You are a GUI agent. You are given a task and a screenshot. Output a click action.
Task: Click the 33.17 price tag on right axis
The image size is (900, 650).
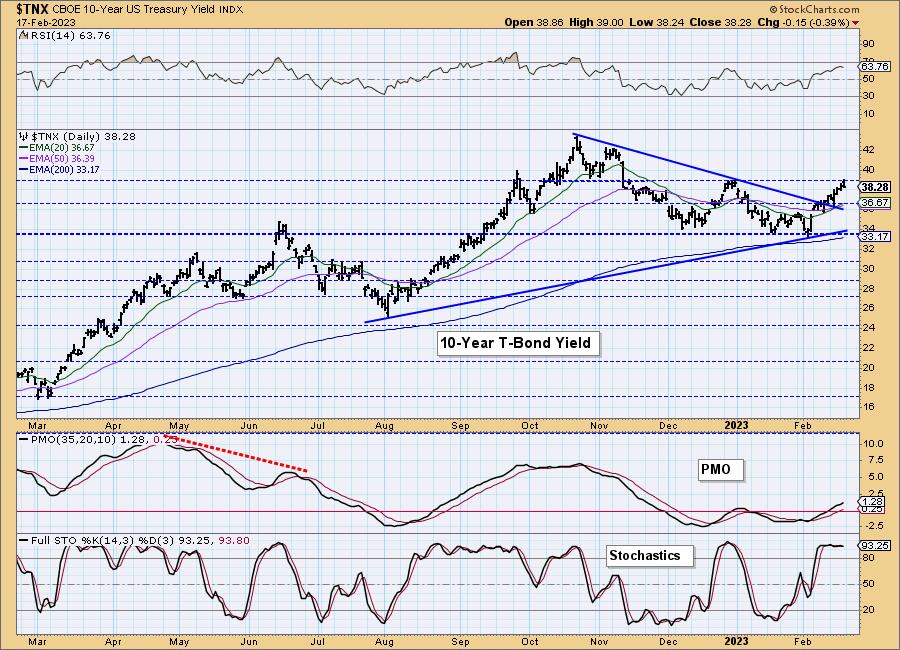(876, 237)
